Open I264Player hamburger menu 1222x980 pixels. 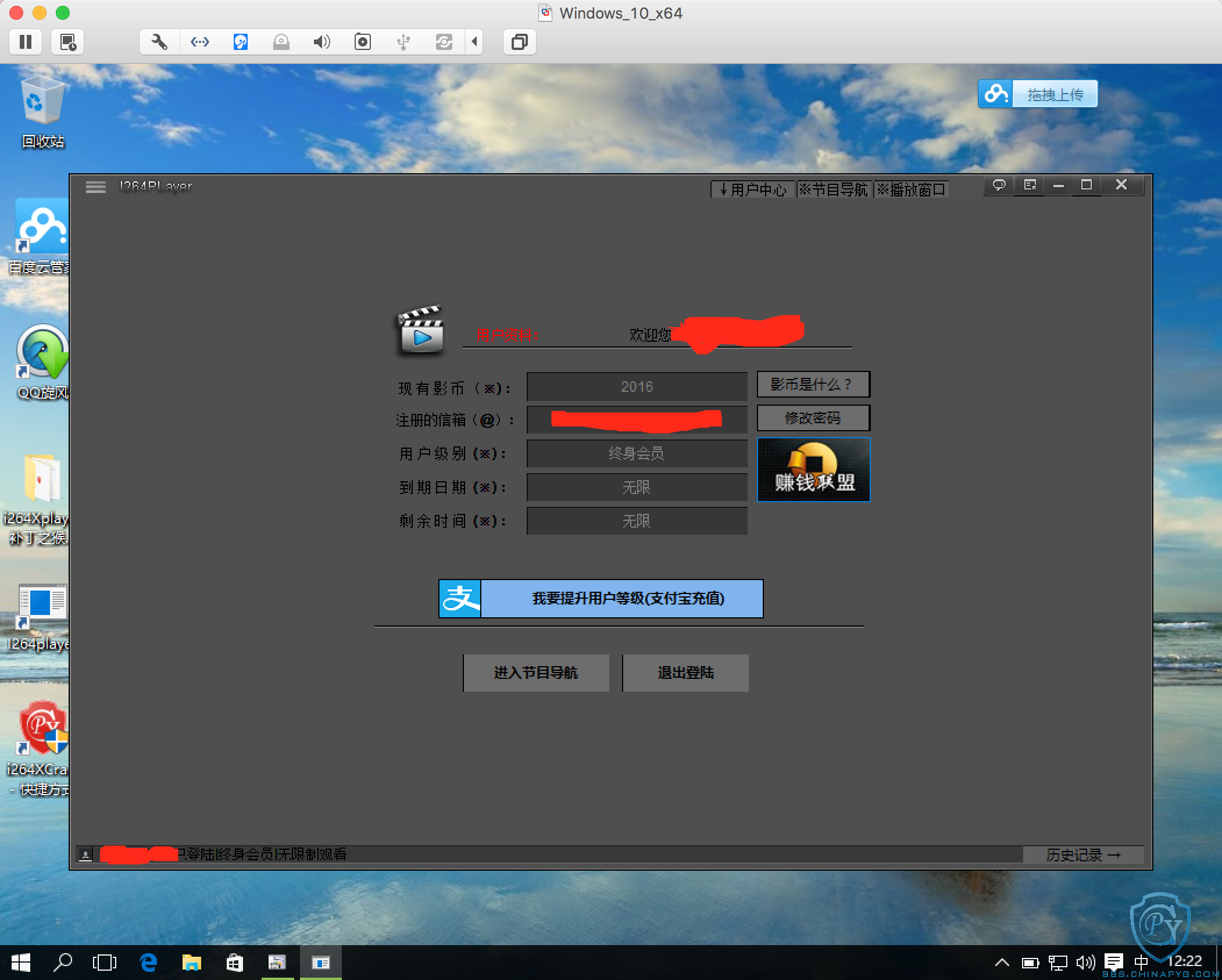[96, 187]
